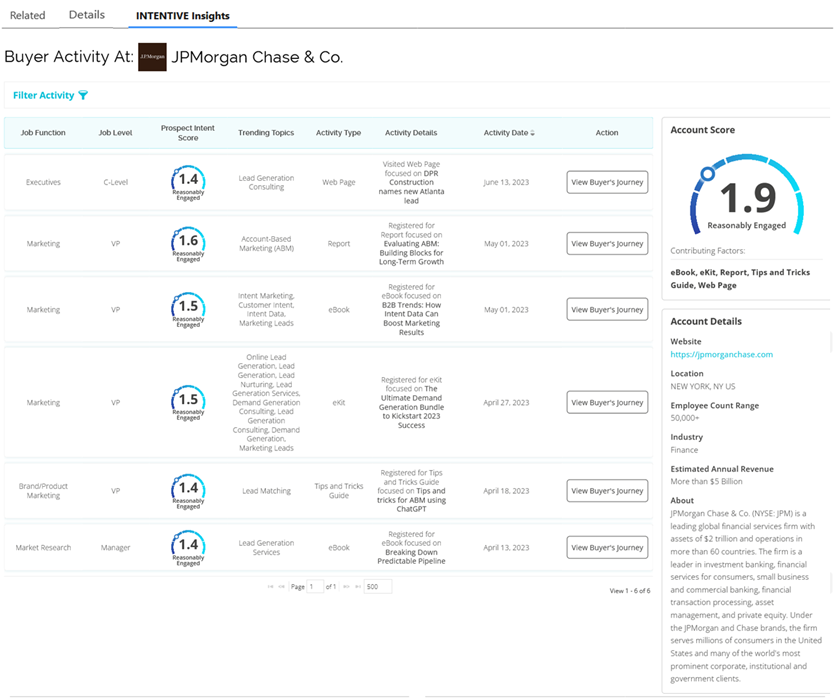Go to the previous results page
Image resolution: width=835 pixels, height=699 pixels.
[x=282, y=587]
